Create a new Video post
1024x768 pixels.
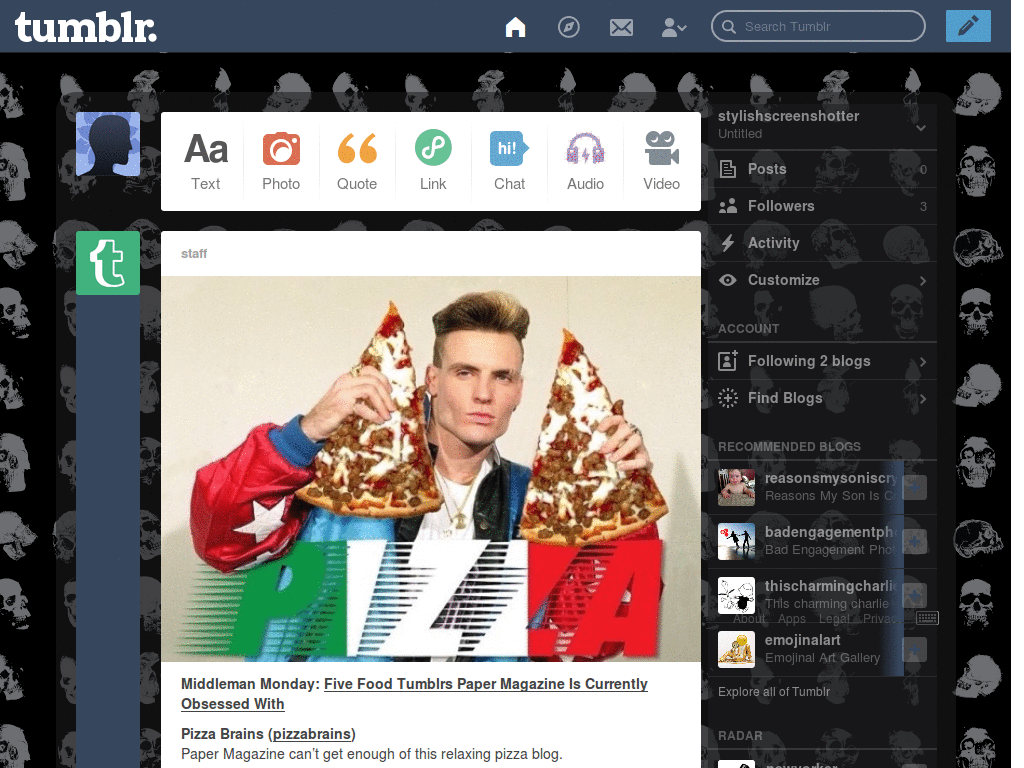pyautogui.click(x=661, y=161)
